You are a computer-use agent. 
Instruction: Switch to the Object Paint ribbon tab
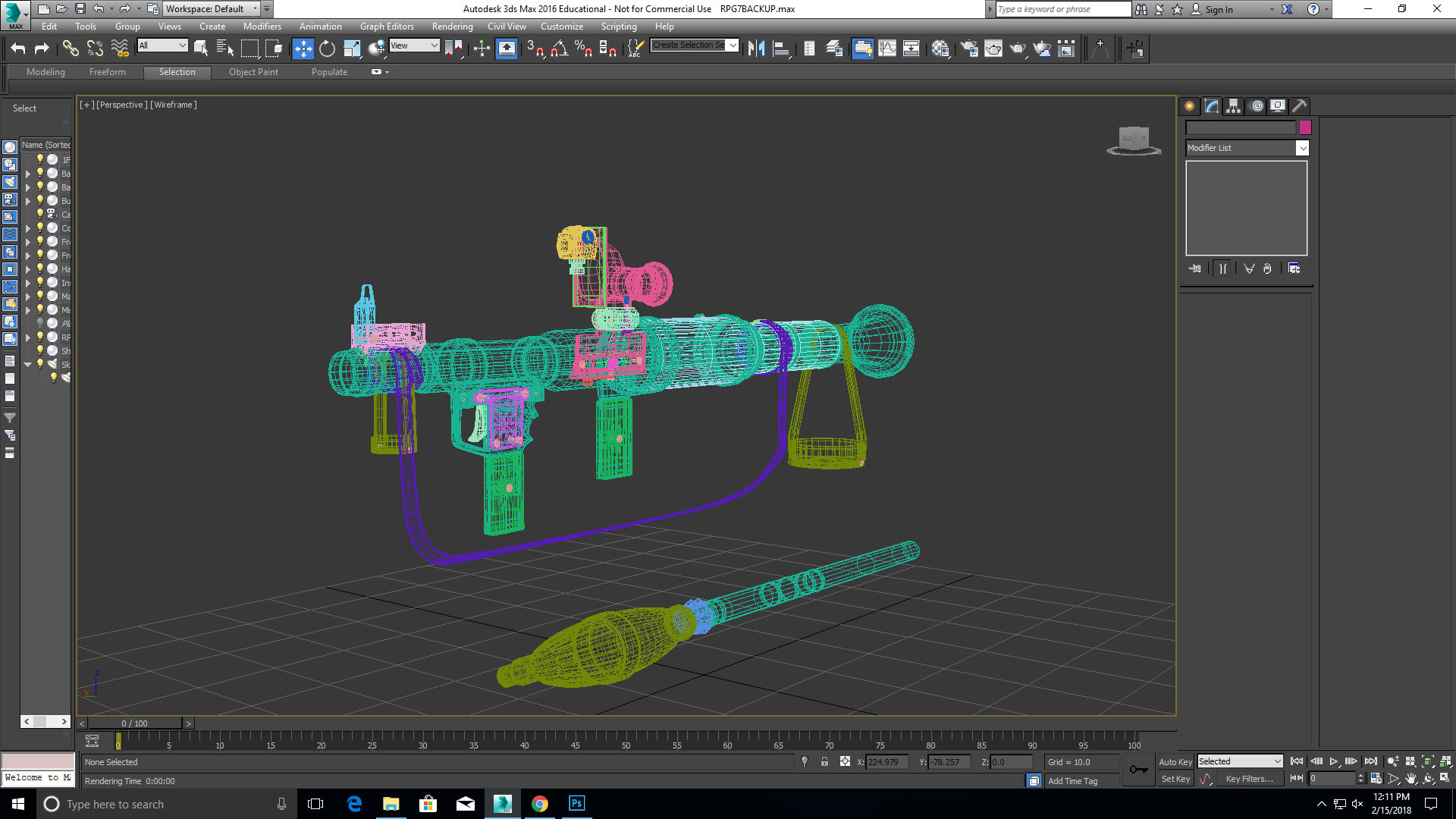[253, 71]
